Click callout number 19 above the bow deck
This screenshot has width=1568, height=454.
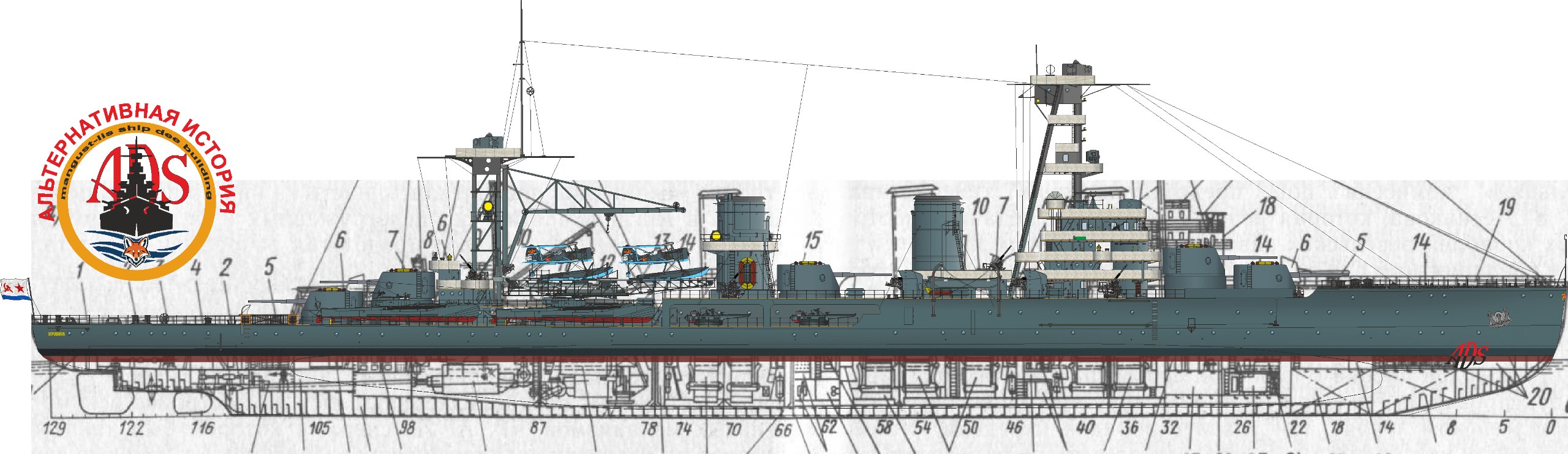(x=1506, y=208)
